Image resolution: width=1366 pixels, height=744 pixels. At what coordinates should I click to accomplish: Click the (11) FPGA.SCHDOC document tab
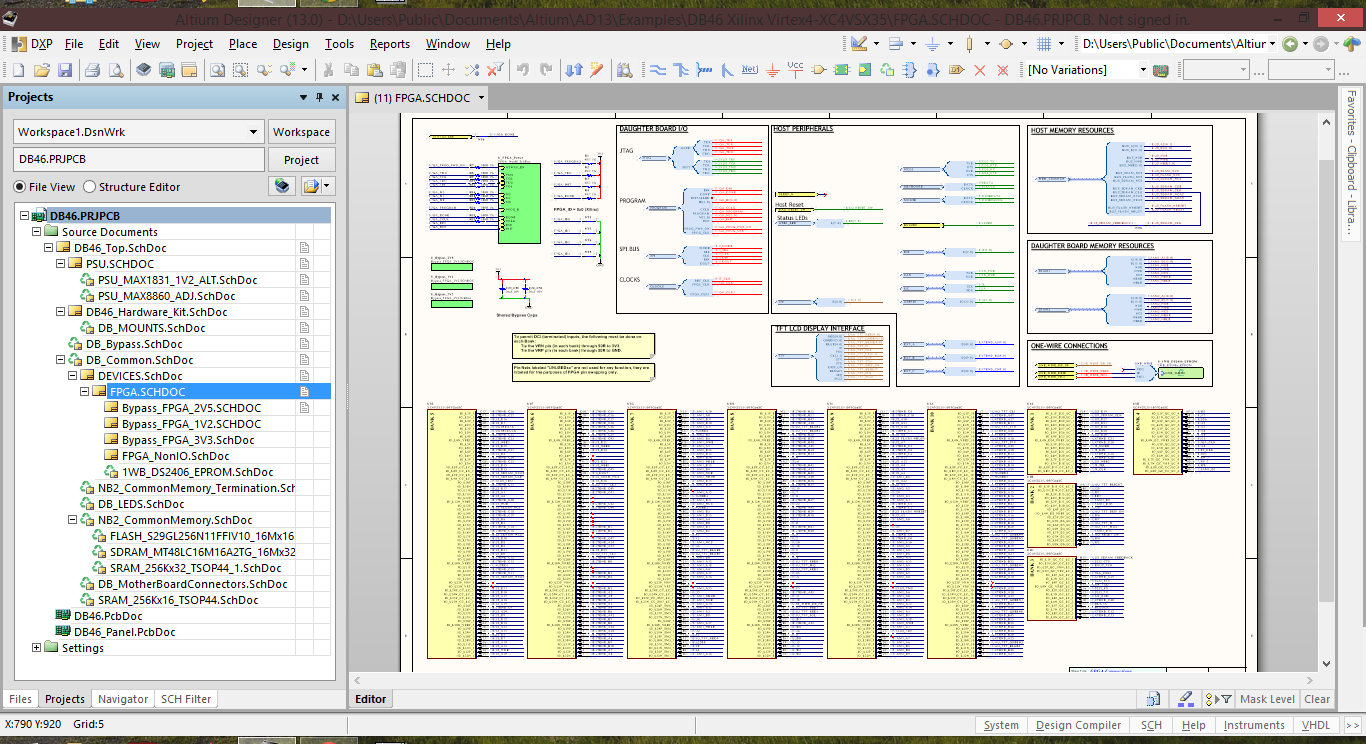[420, 98]
